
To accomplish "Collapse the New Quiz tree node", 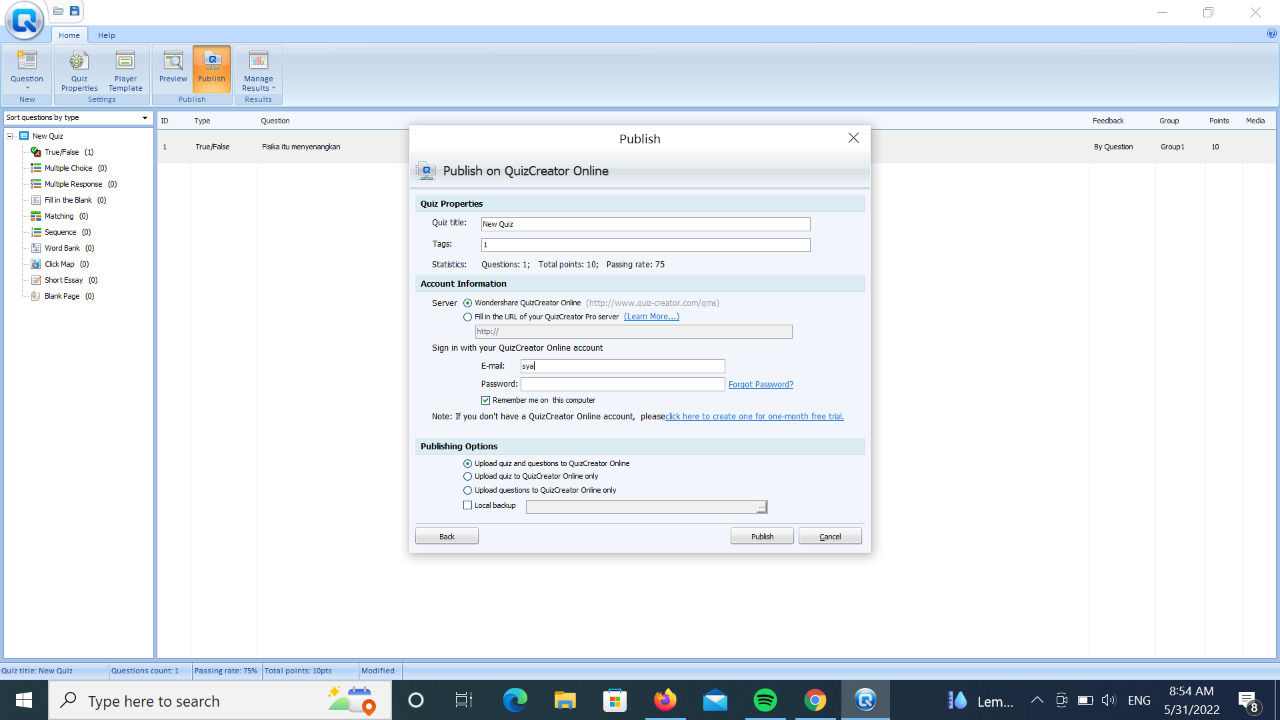I will 10,136.
